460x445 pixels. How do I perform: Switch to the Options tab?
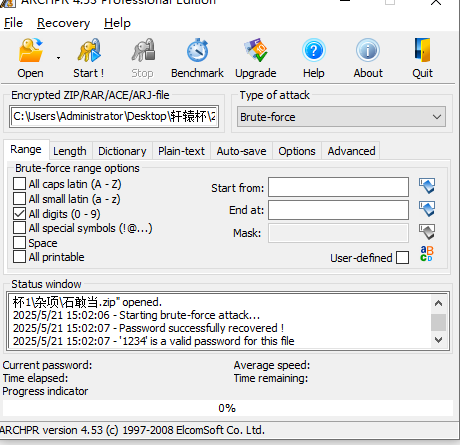point(297,151)
